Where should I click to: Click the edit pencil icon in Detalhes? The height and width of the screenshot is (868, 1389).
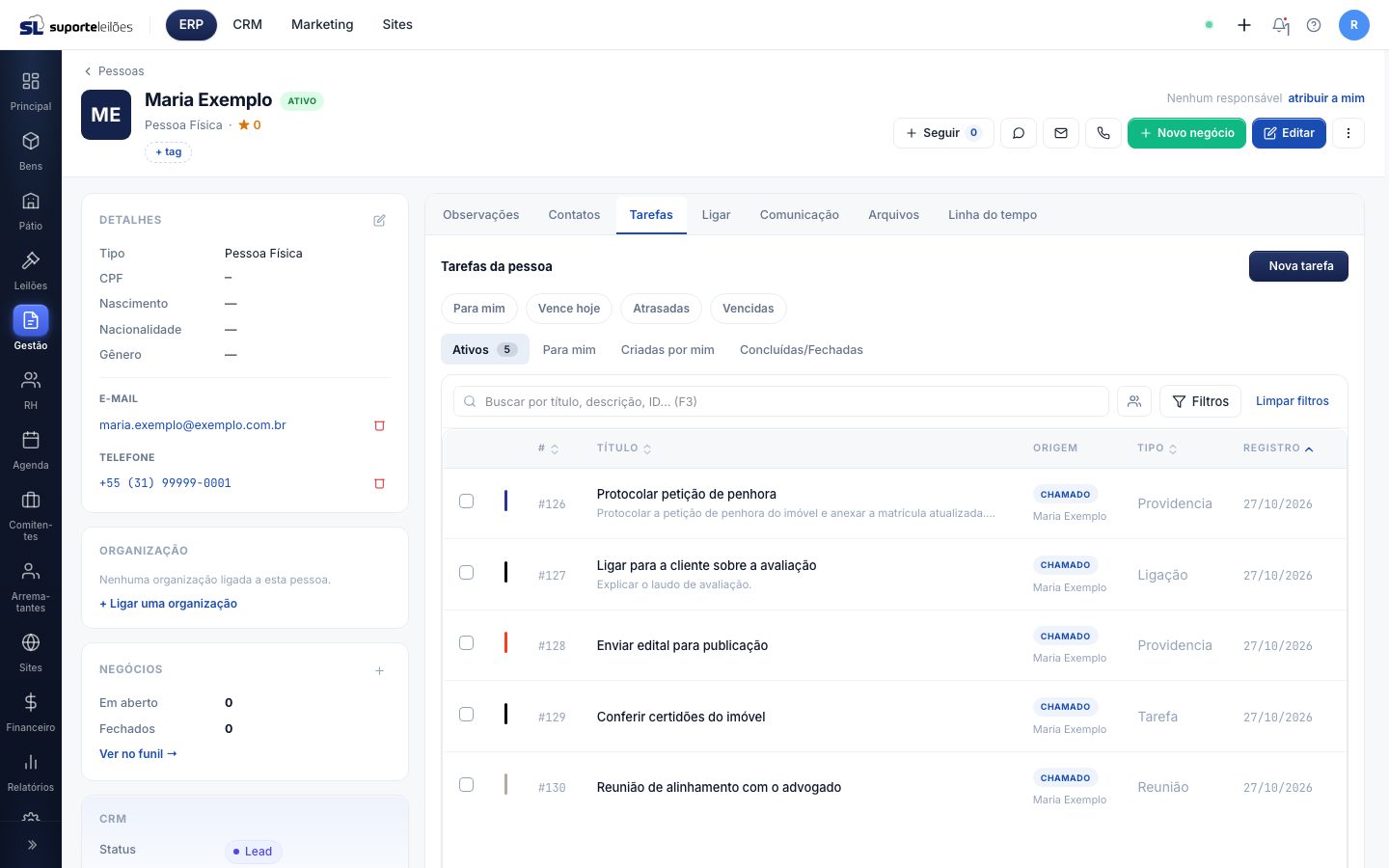(x=379, y=220)
